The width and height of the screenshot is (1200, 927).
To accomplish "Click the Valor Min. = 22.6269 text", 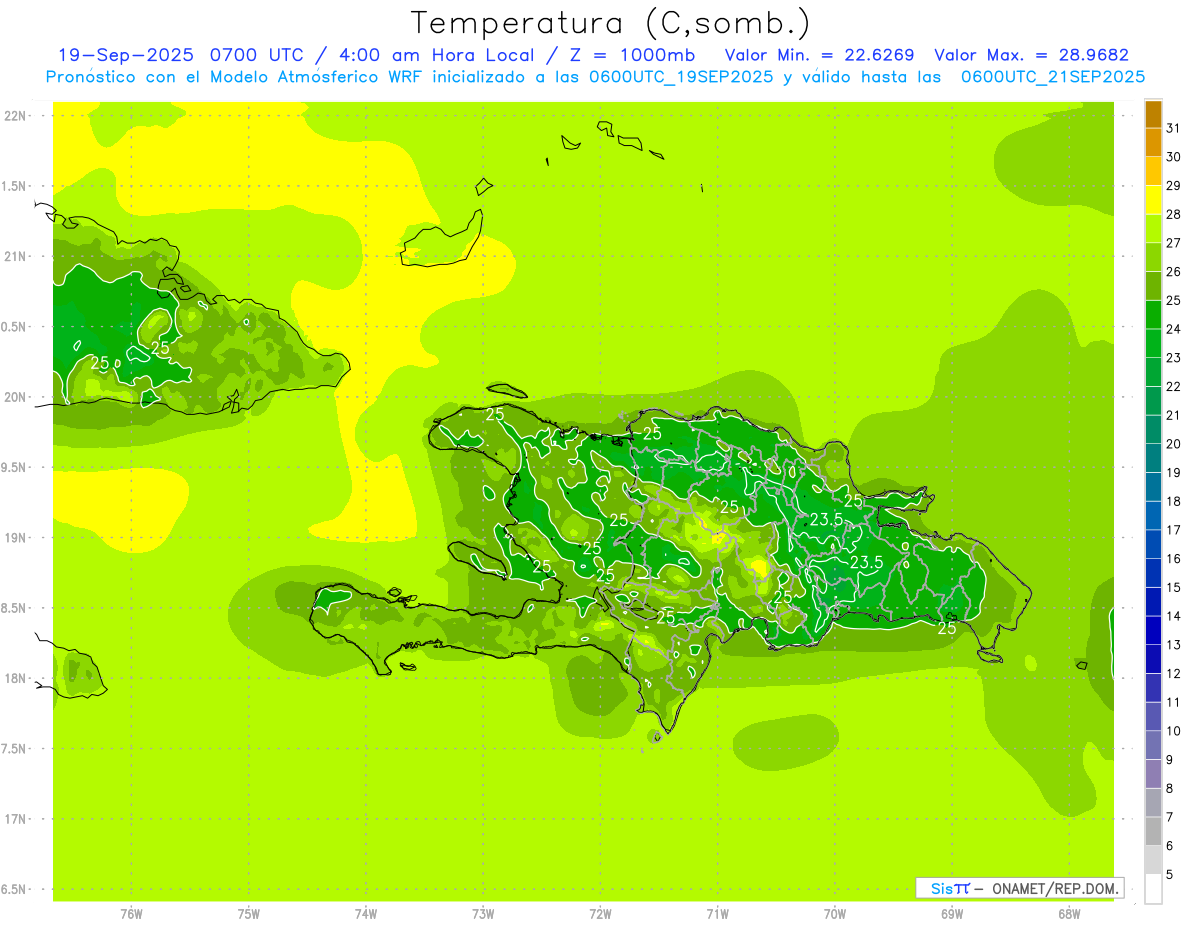I will pos(819,55).
